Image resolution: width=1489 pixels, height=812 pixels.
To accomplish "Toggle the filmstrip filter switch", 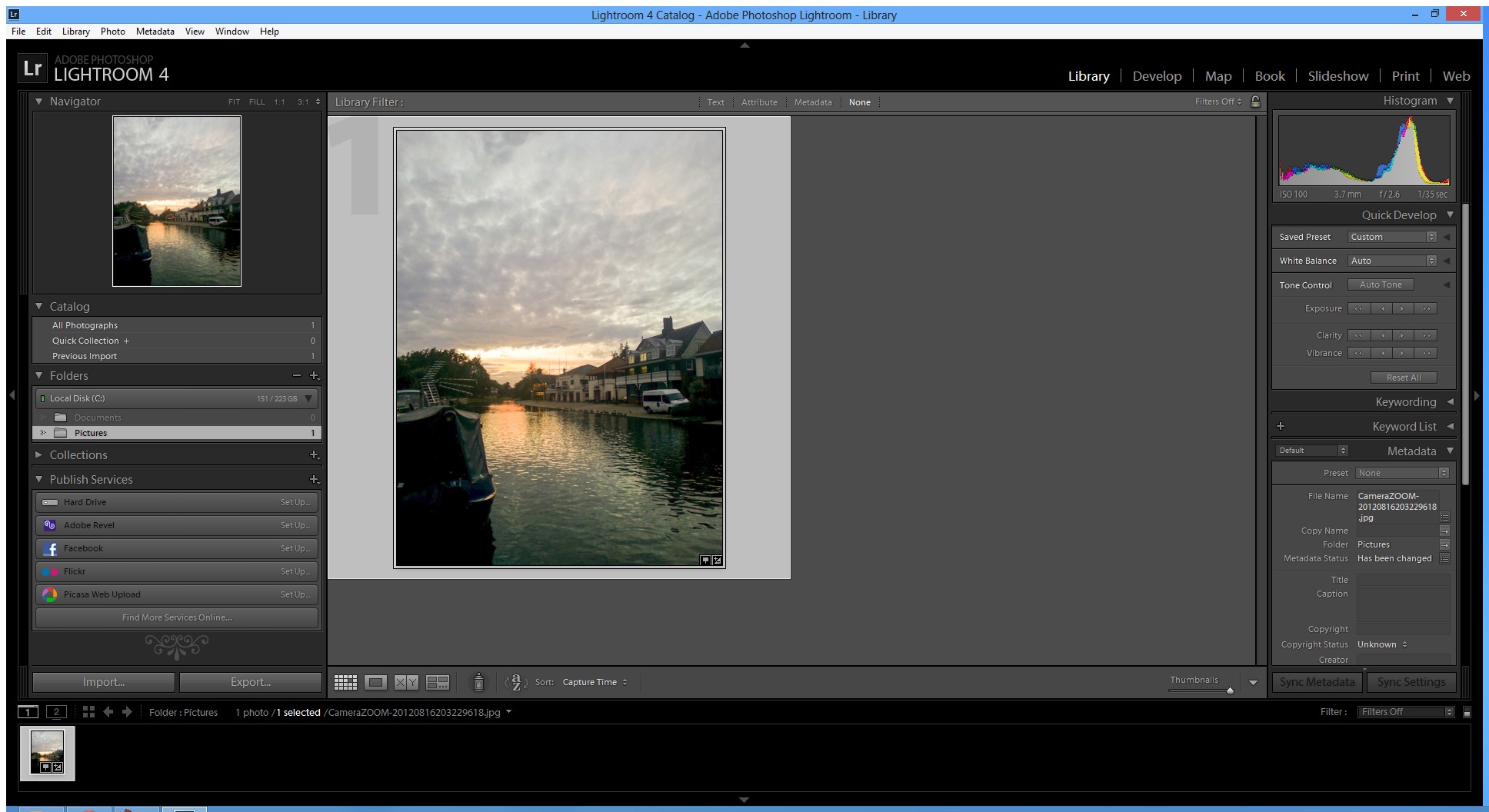I will pos(1467,712).
